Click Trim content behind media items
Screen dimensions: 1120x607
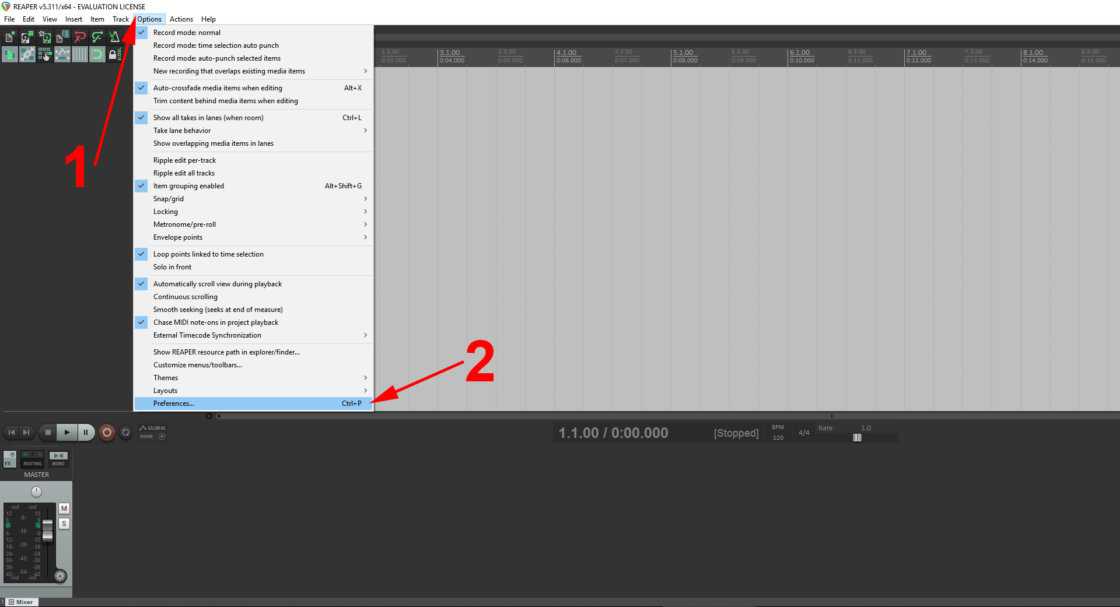coord(253,101)
